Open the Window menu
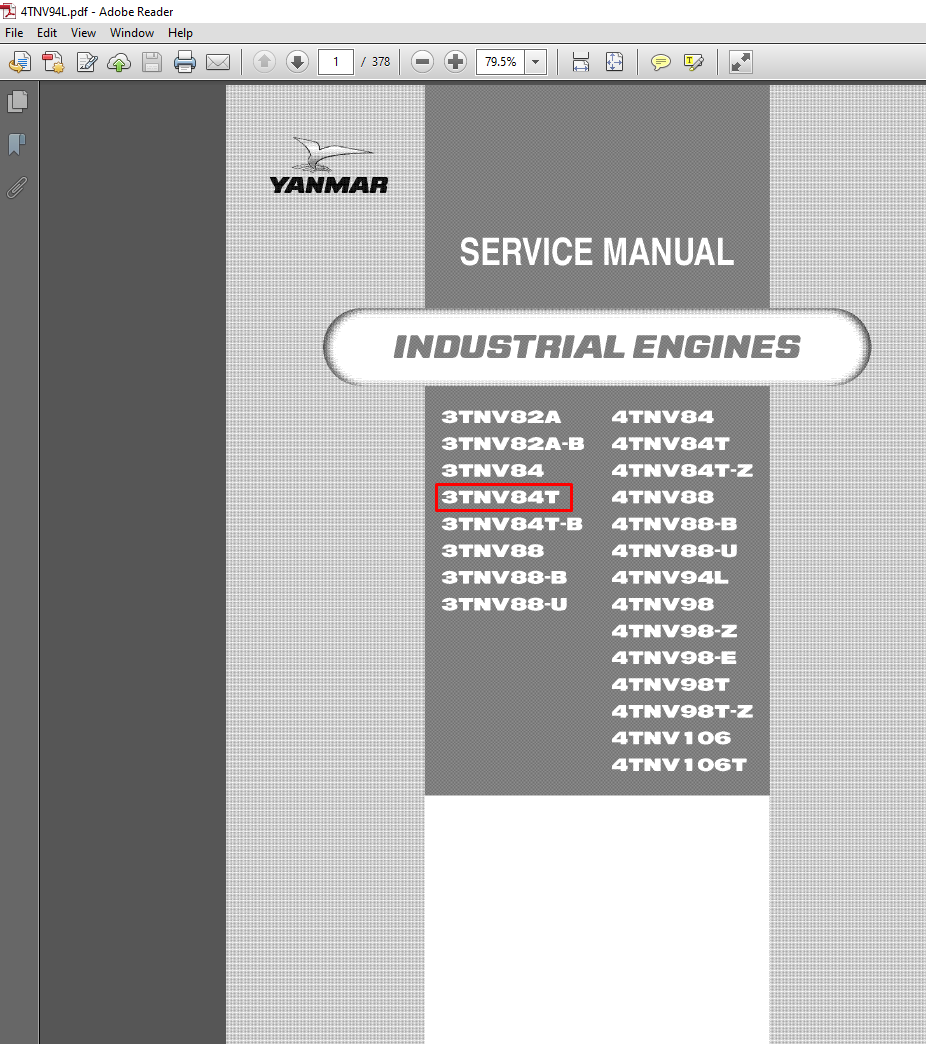Screen dimensions: 926x1044 [132, 33]
